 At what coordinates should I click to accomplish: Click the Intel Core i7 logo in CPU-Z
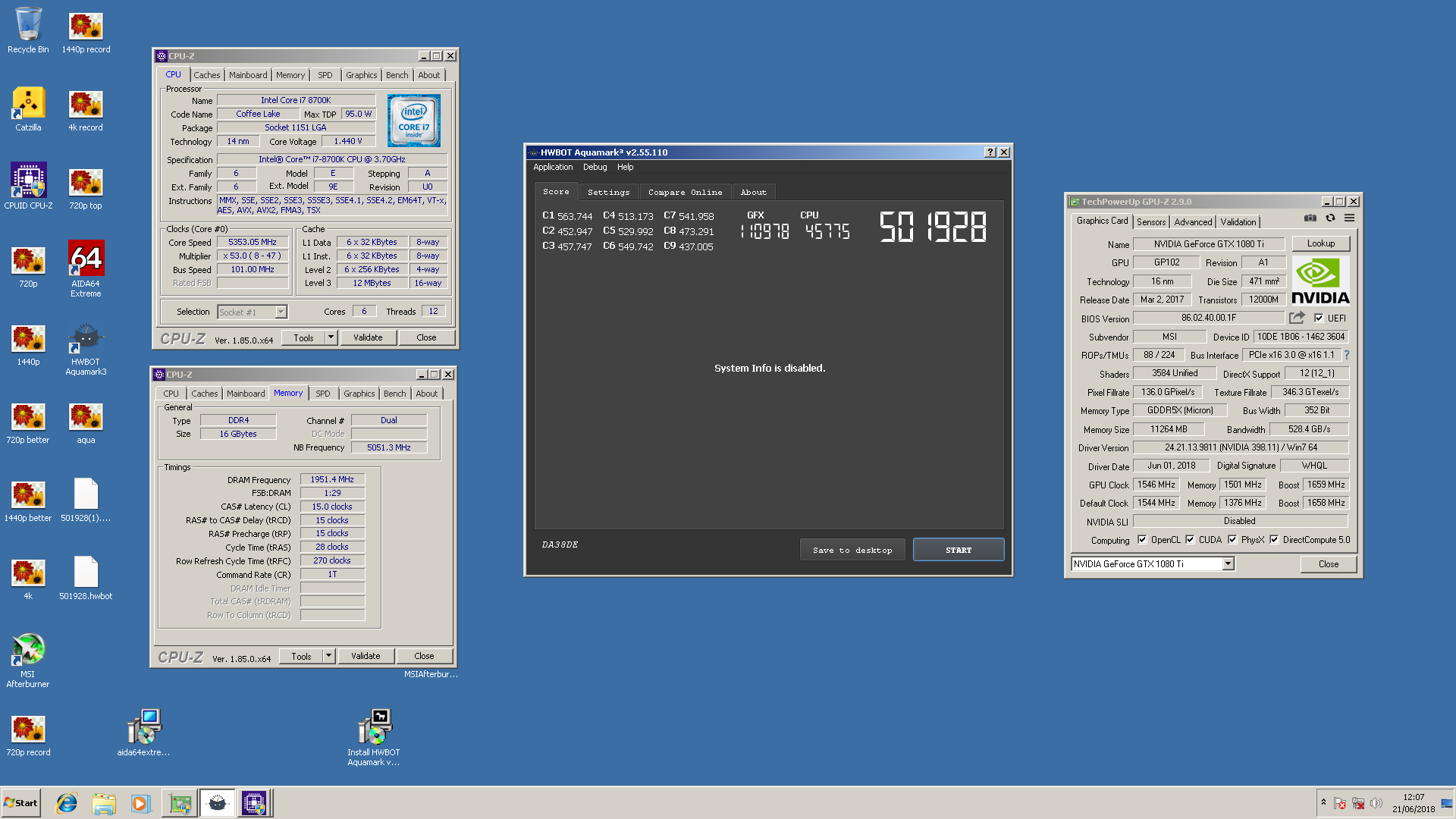[x=413, y=121]
